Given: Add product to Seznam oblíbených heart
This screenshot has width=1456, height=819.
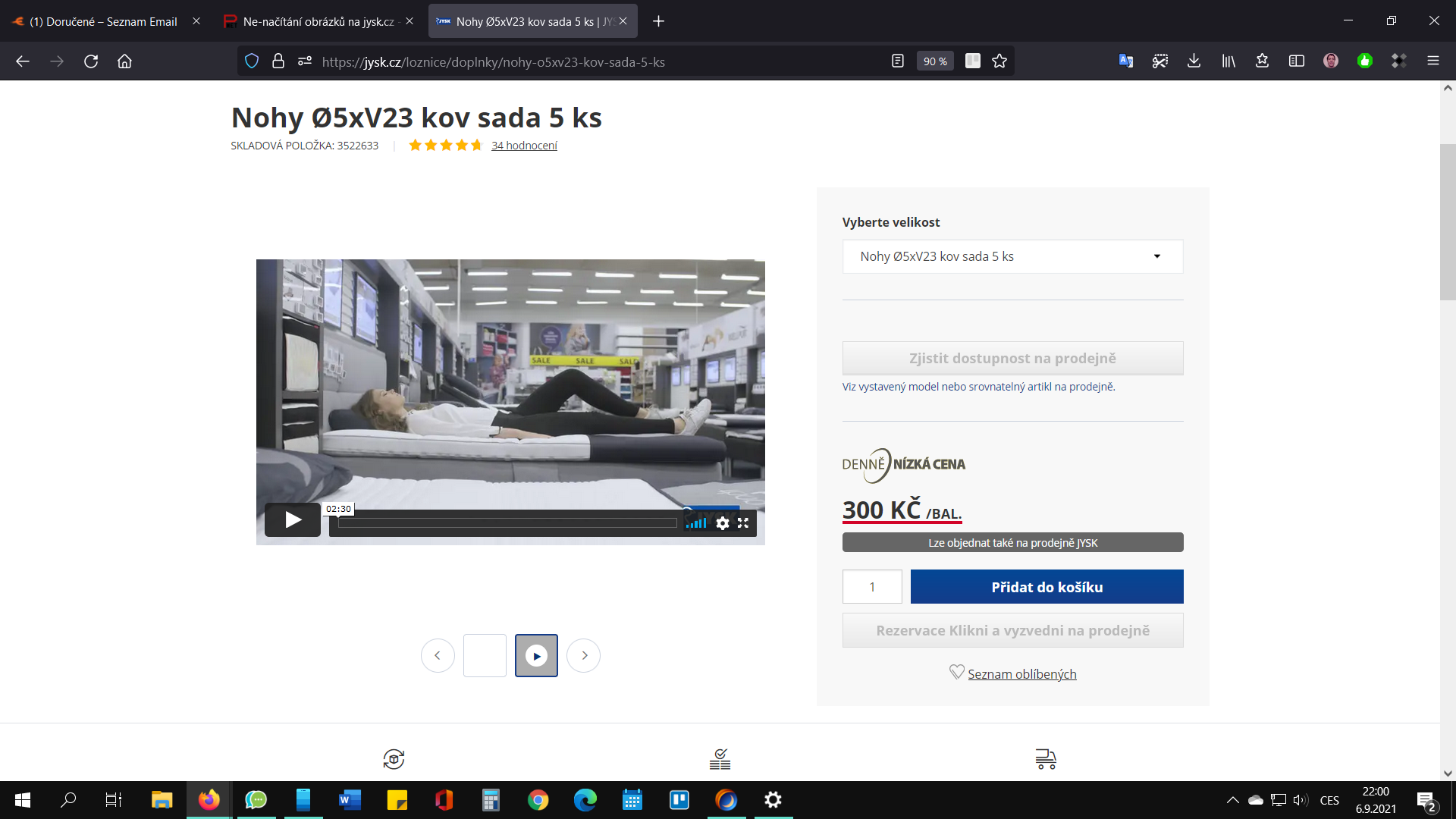Looking at the screenshot, I should (x=956, y=673).
